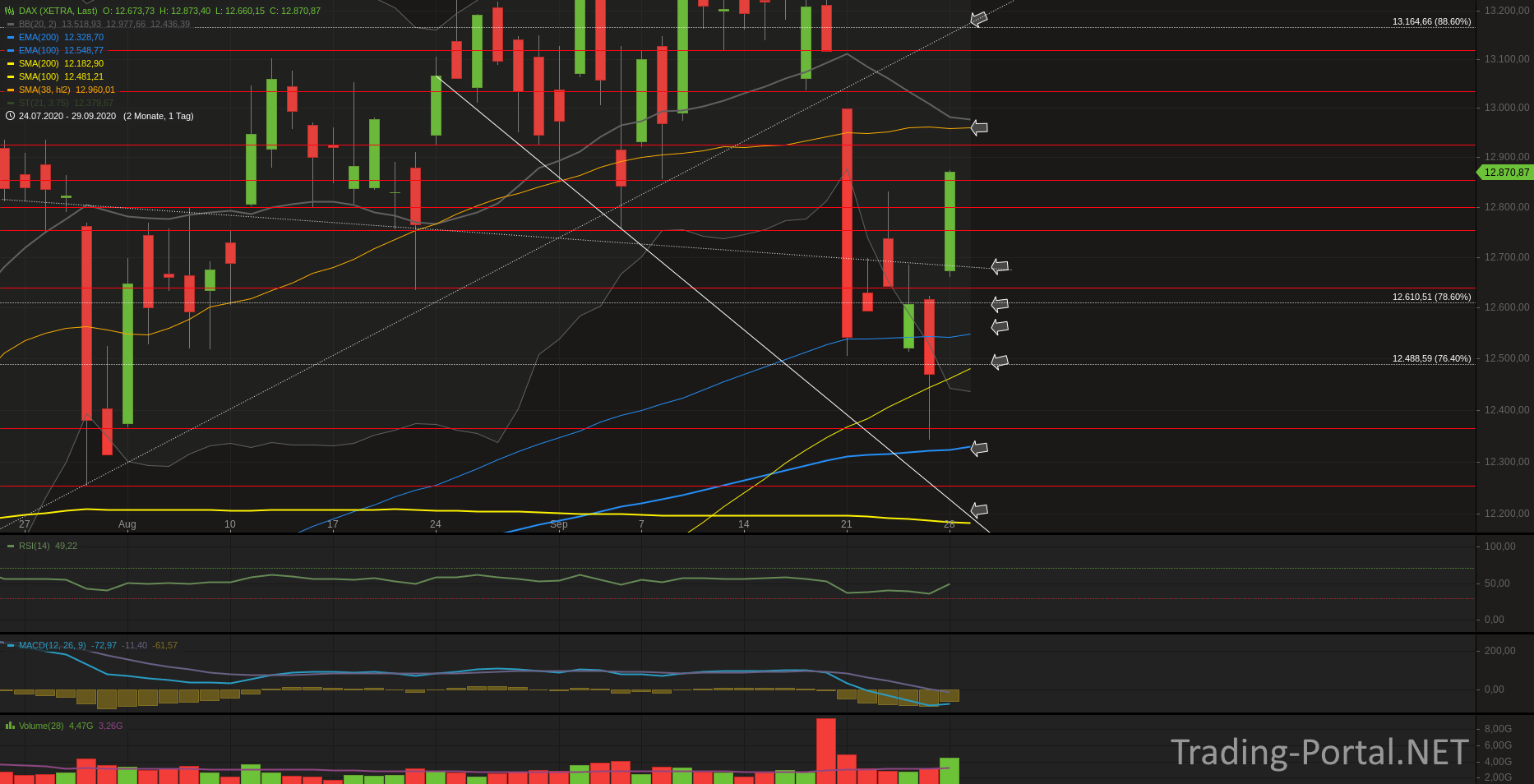Click the 24 date label on the time axis

pos(436,524)
